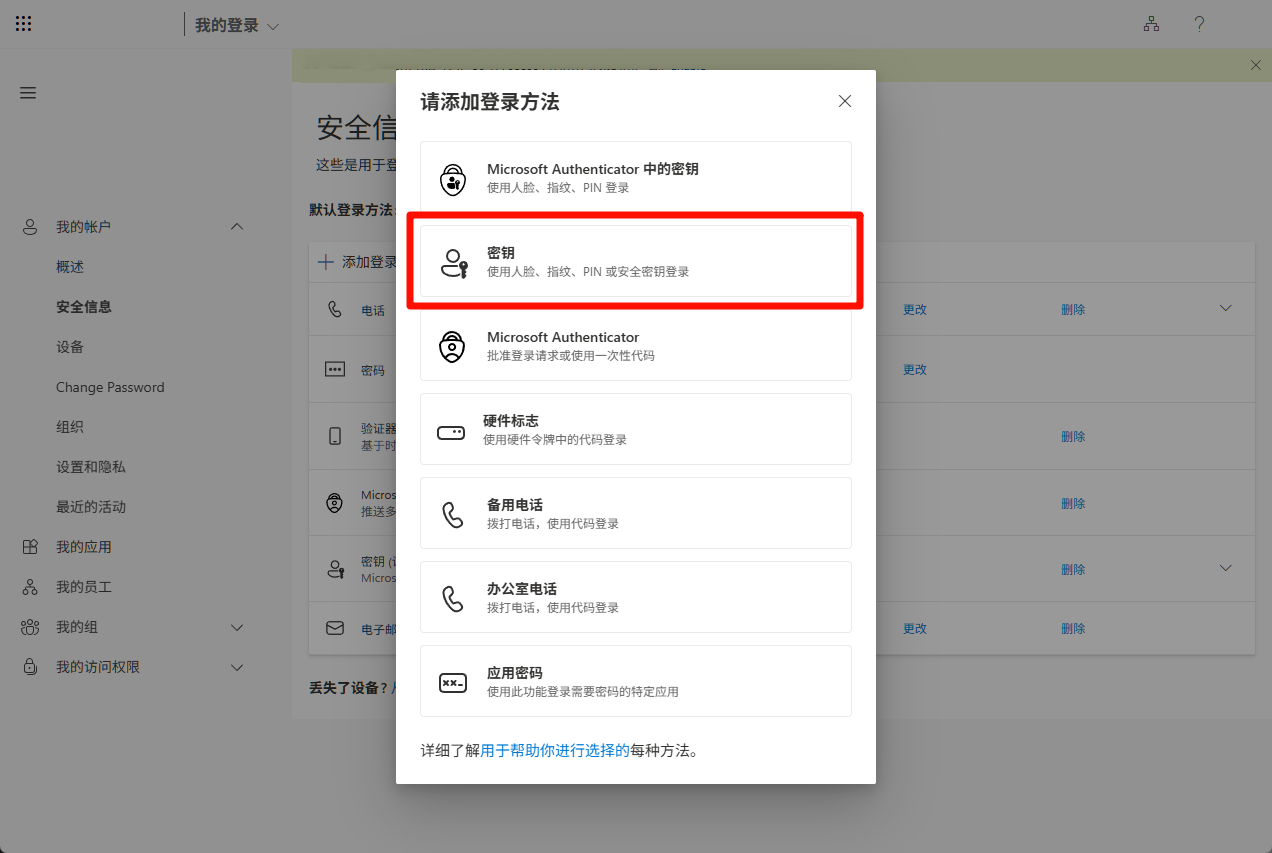Screen dimensions: 1272x853
Task: Click the 我的组 people icon
Action: [x=30, y=627]
